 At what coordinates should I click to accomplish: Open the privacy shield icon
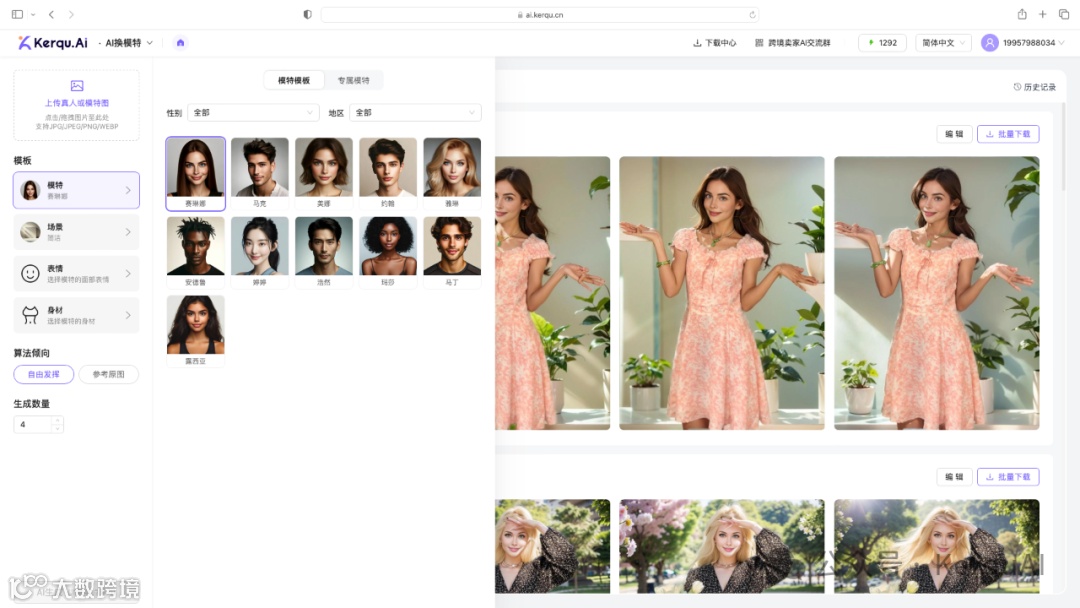click(307, 14)
